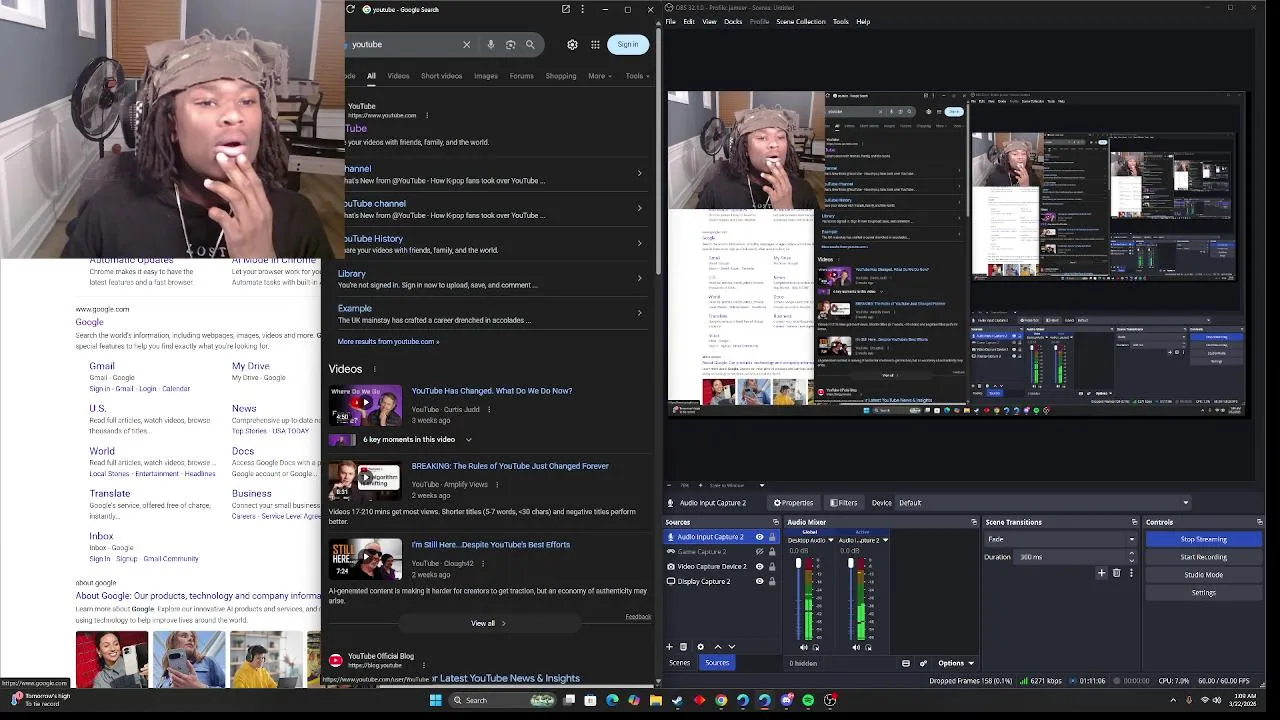Remove the selected source using trash icon

coord(683,647)
